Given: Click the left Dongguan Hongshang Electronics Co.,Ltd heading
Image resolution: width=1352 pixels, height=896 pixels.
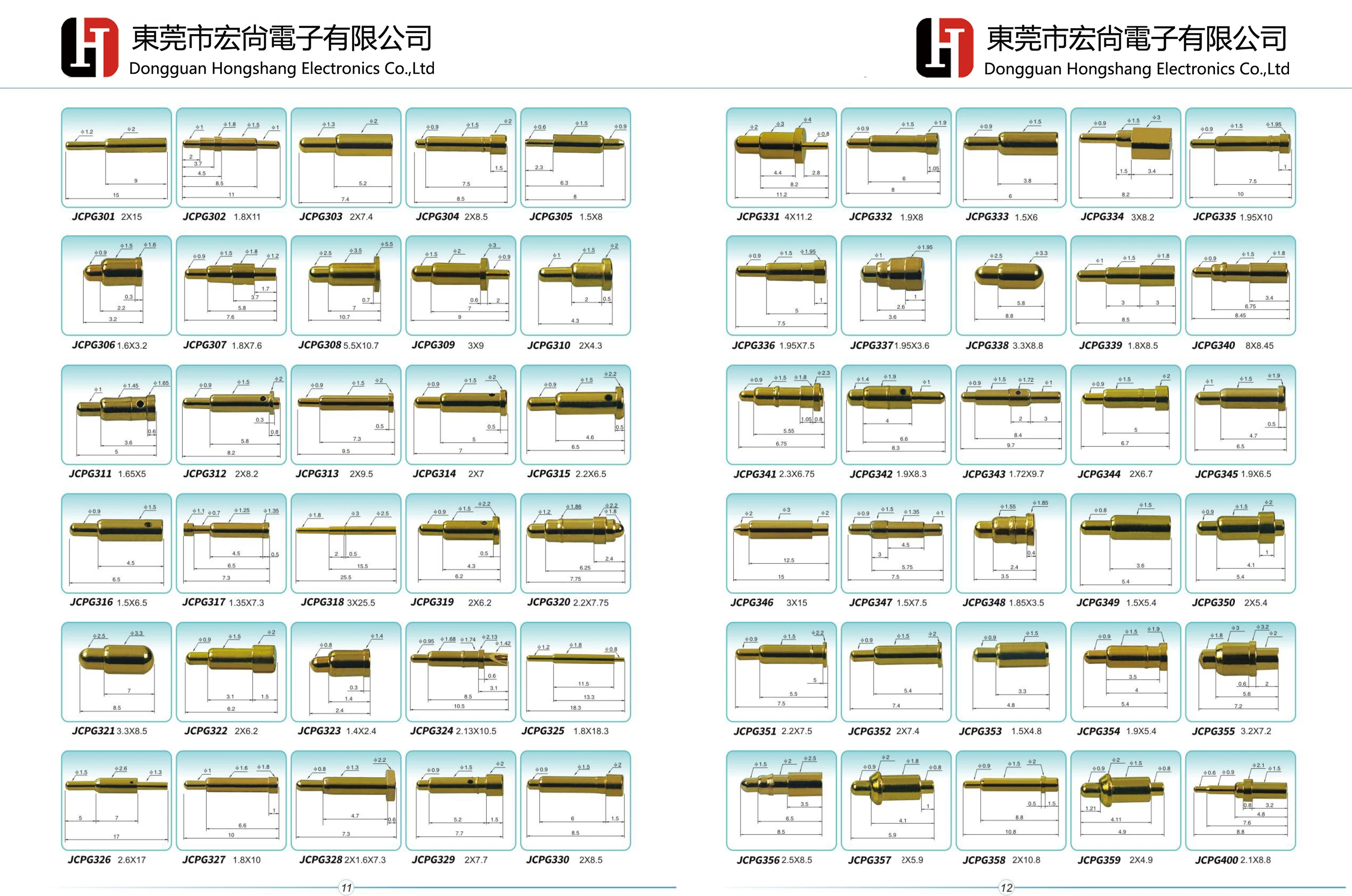Looking at the screenshot, I should [282, 69].
